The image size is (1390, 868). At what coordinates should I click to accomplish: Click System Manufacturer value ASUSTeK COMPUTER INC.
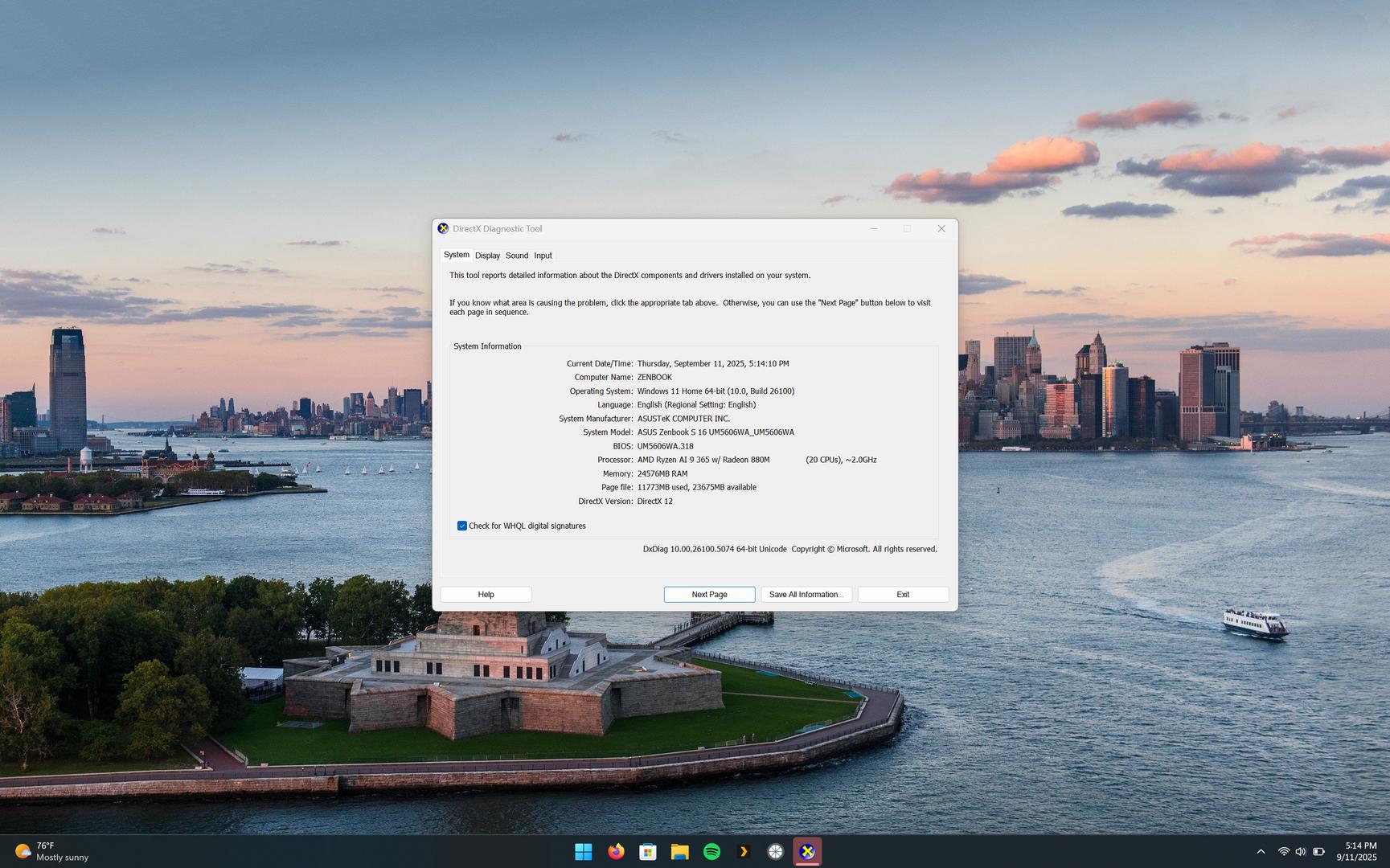(x=683, y=419)
